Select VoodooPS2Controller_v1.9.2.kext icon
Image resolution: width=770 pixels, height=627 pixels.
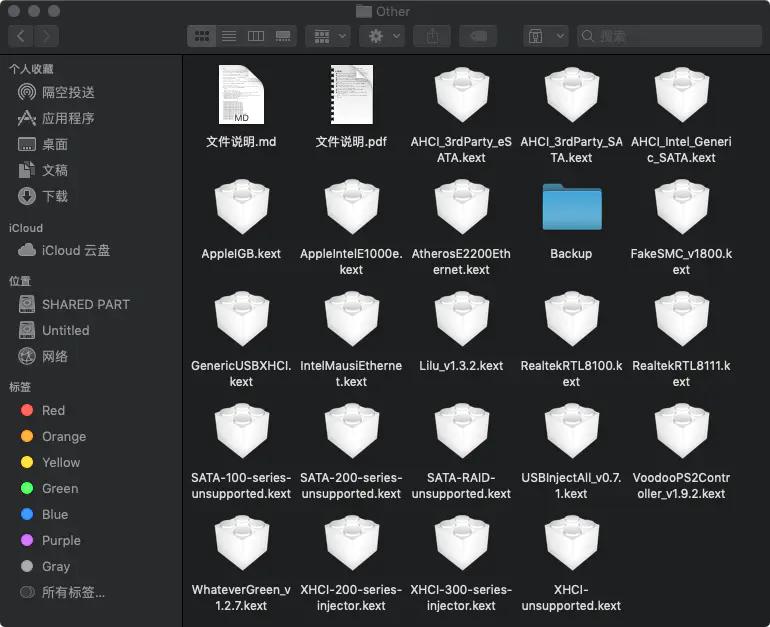682,431
